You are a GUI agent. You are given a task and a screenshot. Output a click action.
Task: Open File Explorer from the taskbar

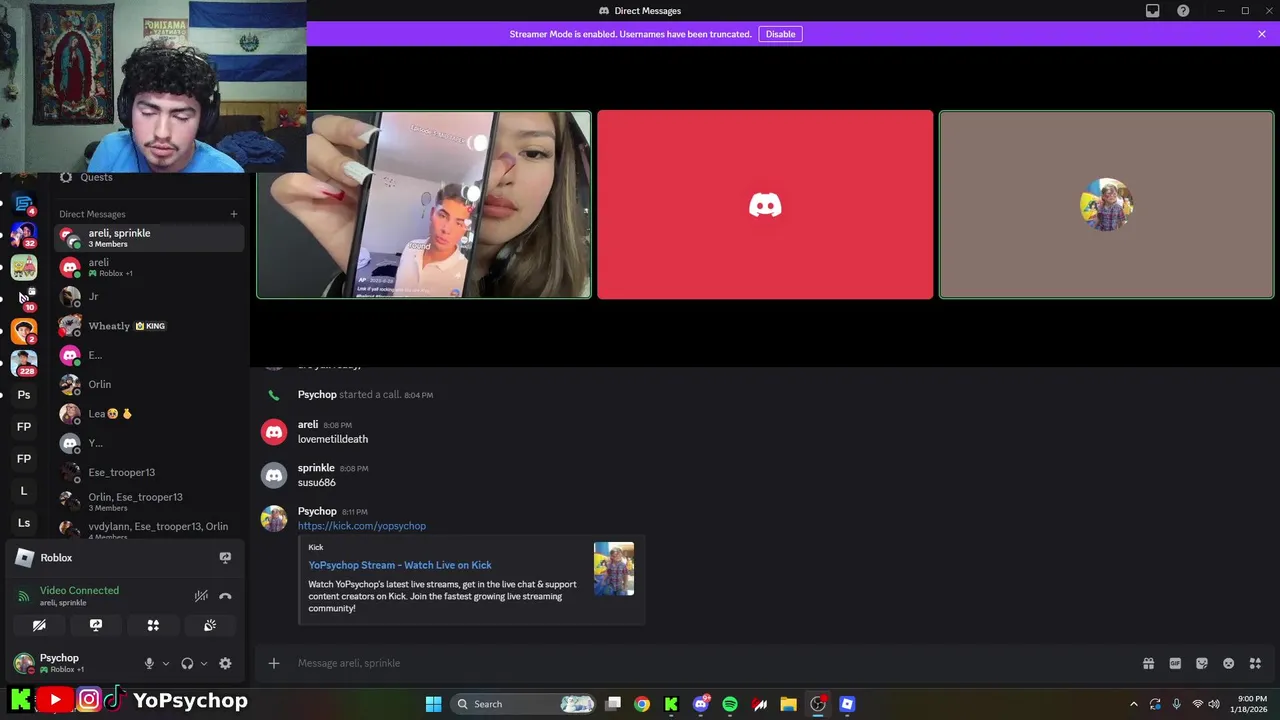pos(788,704)
